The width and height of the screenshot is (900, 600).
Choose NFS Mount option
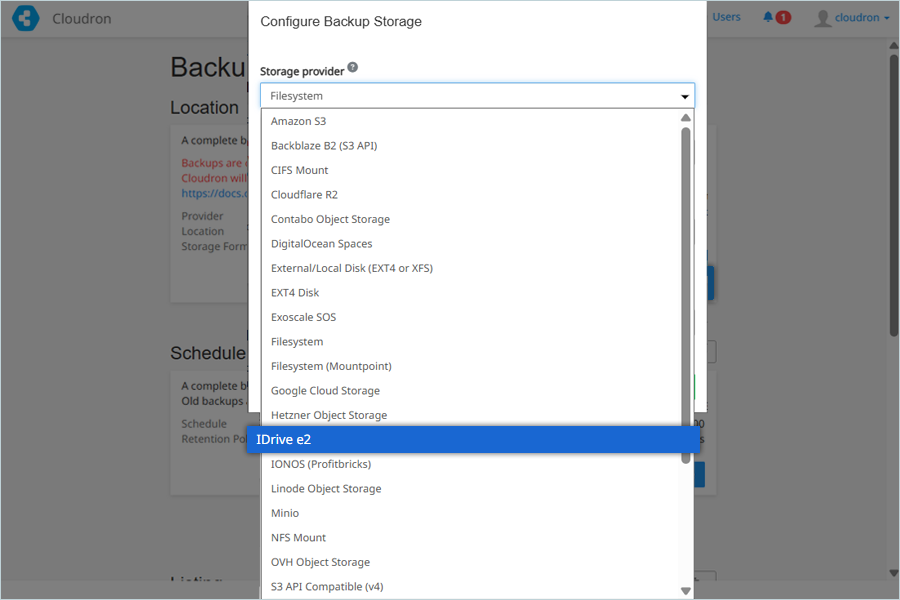point(472,538)
